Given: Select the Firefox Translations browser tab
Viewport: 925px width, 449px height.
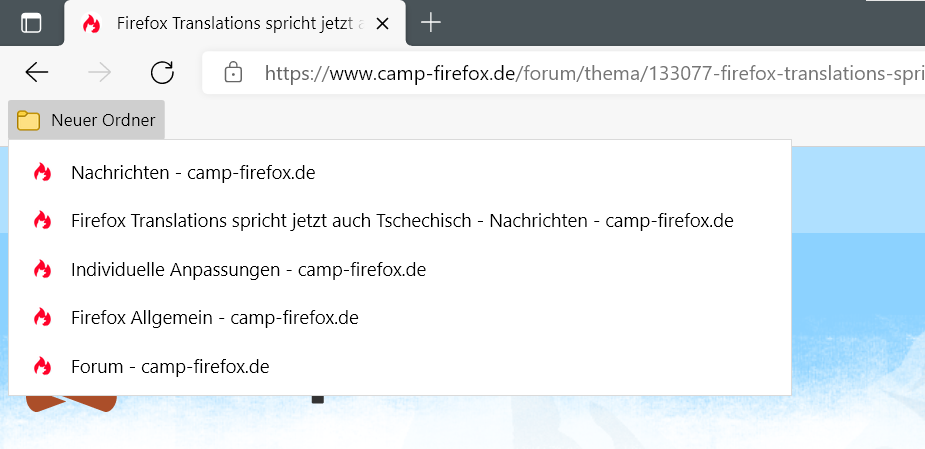Looking at the screenshot, I should click(228, 23).
